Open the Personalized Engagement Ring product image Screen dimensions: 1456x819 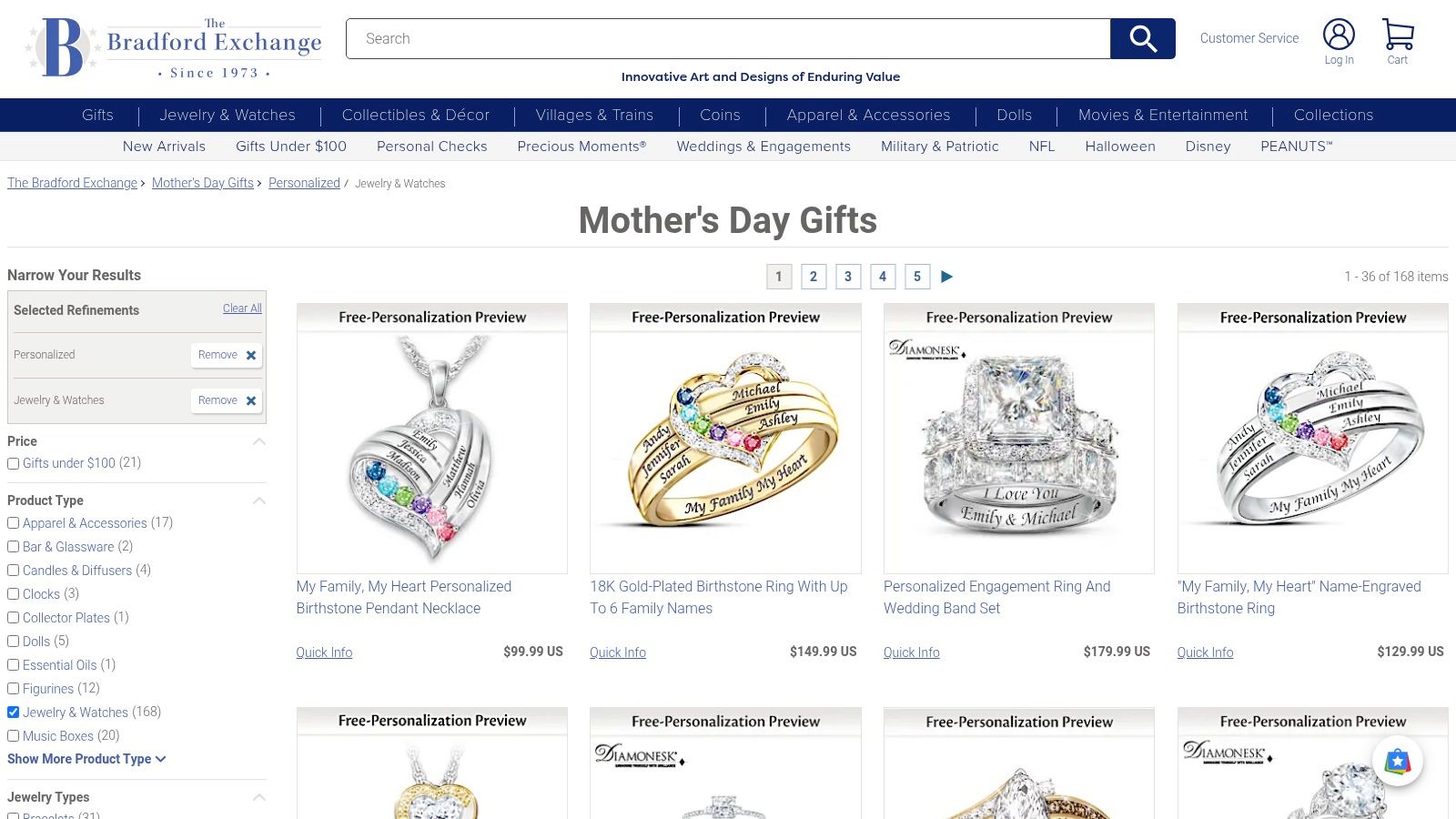[1018, 439]
